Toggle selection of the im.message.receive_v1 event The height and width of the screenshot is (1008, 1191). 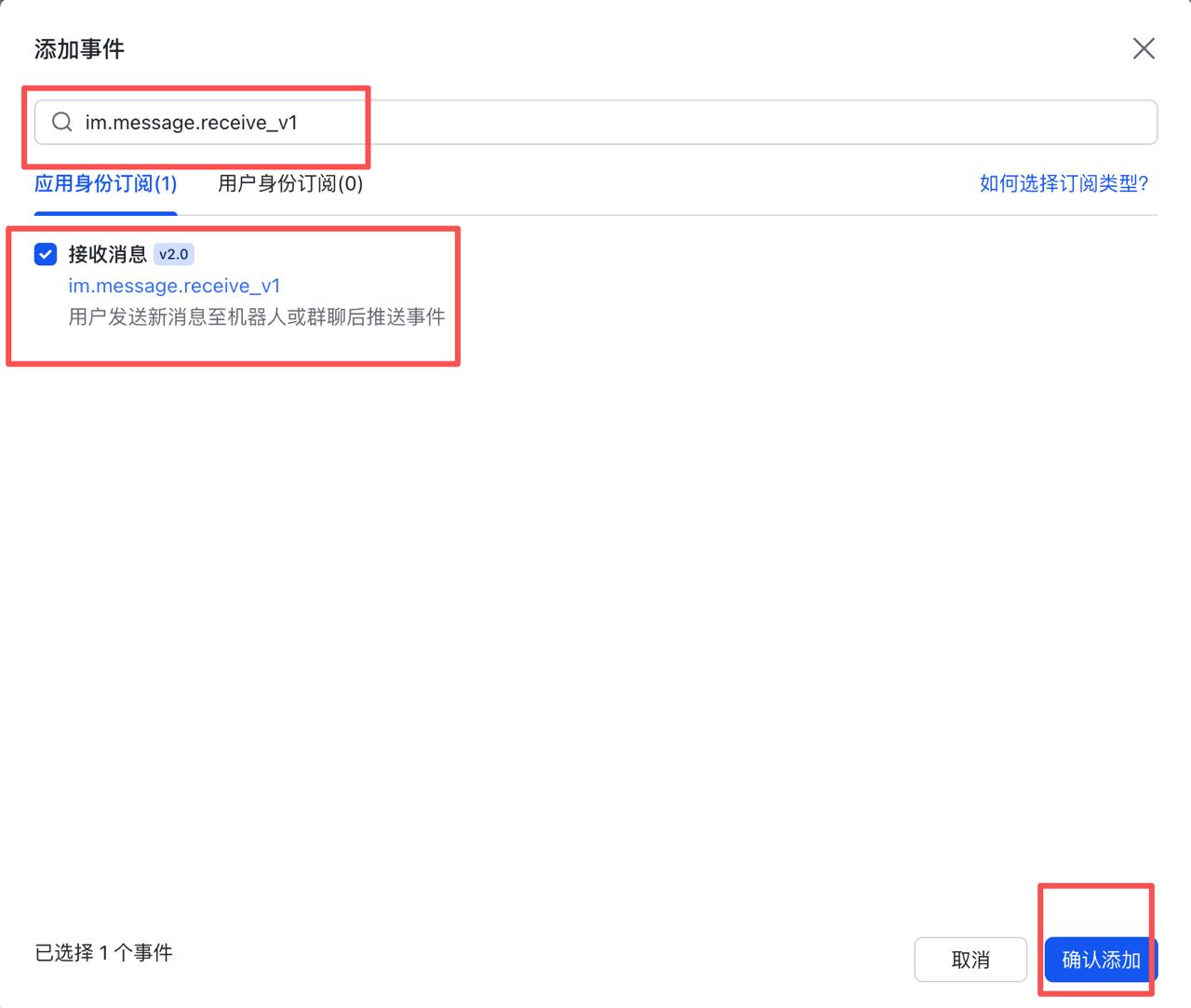pos(45,254)
